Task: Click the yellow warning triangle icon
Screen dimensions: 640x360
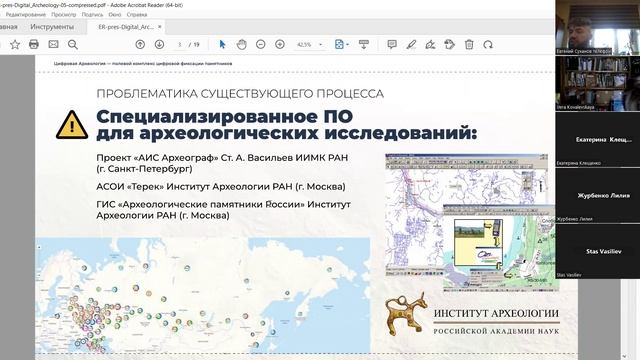Action: coord(72,125)
